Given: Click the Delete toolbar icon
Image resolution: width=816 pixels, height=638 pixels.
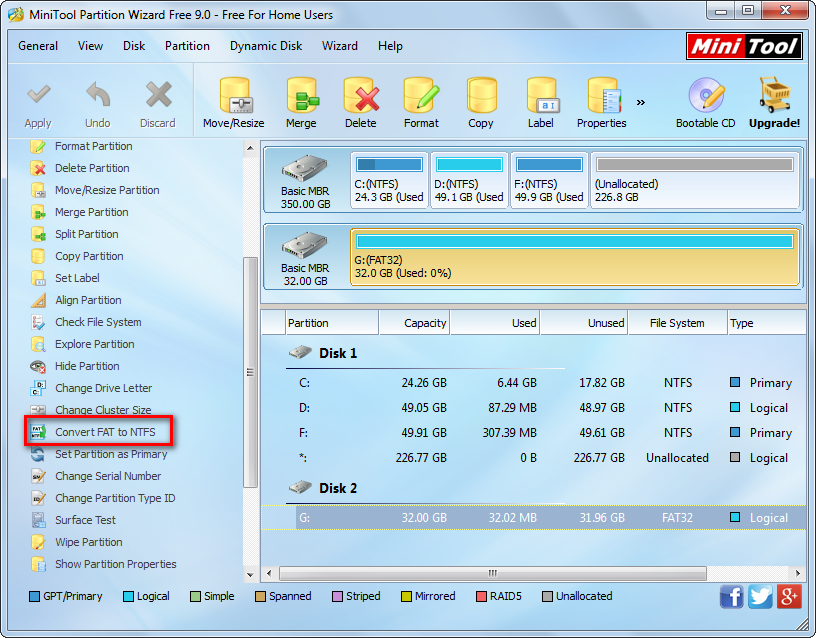Looking at the screenshot, I should 361,96.
